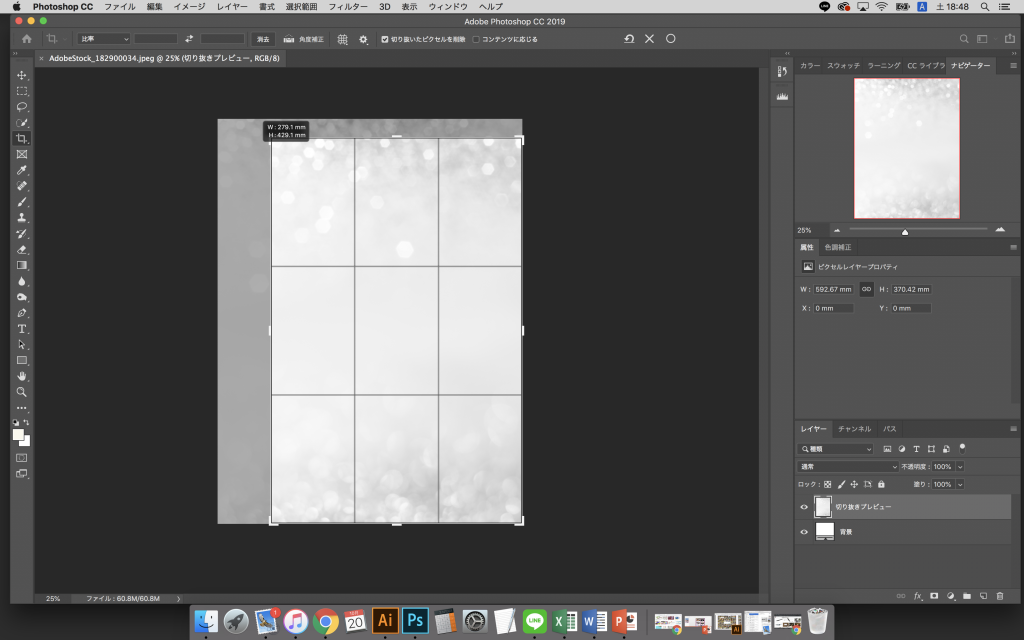Hide the 背景 layer with eye icon

804,532
